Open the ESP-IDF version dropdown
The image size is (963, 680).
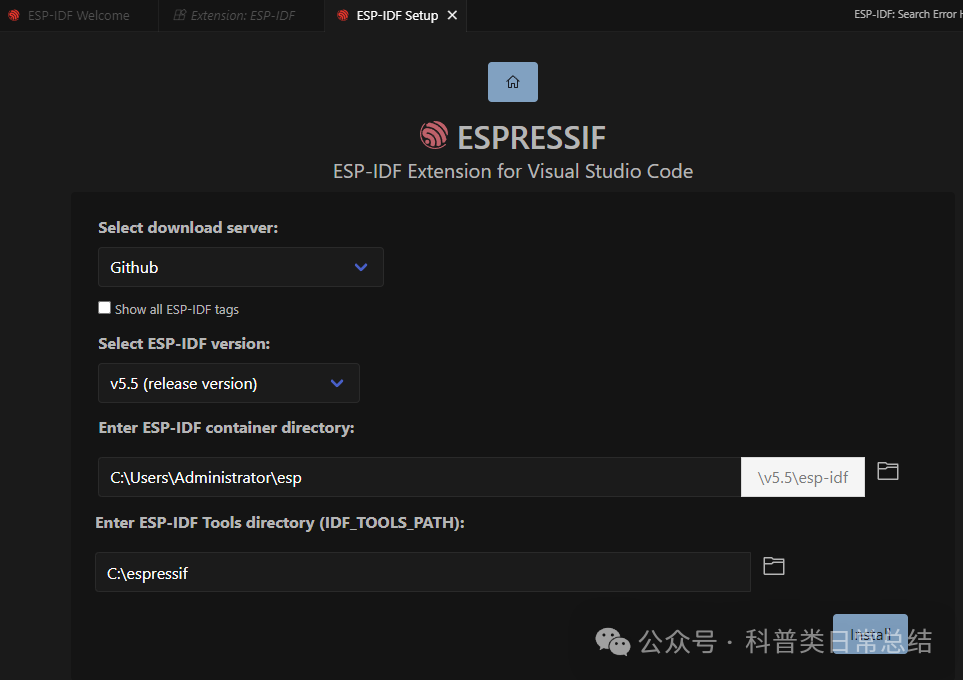coord(228,383)
